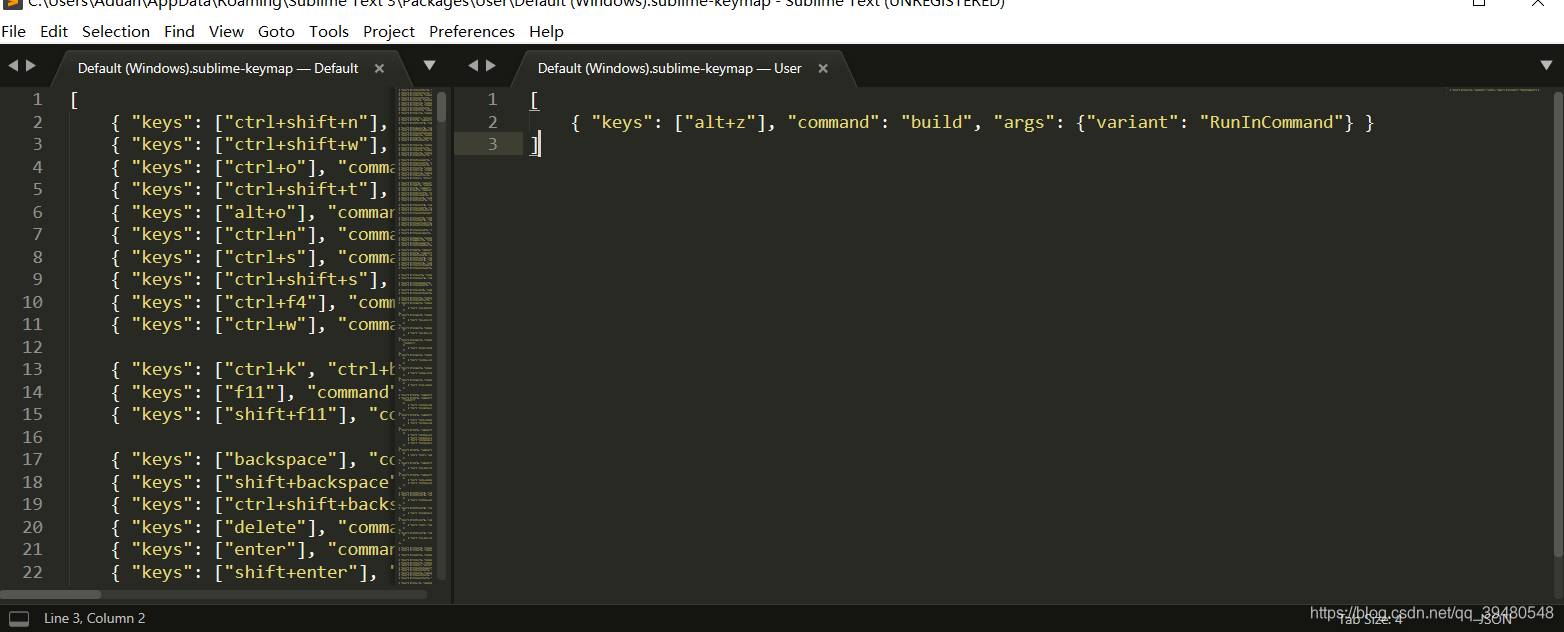Maximize the Sublime Text window
Screen dimensions: 1564x632
coord(1479,3)
